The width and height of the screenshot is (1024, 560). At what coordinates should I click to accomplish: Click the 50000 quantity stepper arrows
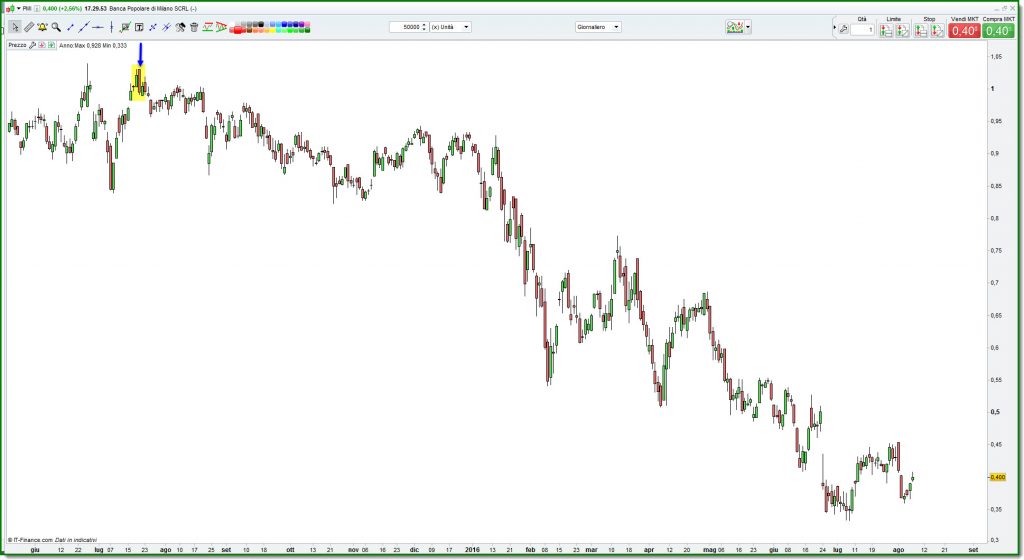click(x=424, y=27)
